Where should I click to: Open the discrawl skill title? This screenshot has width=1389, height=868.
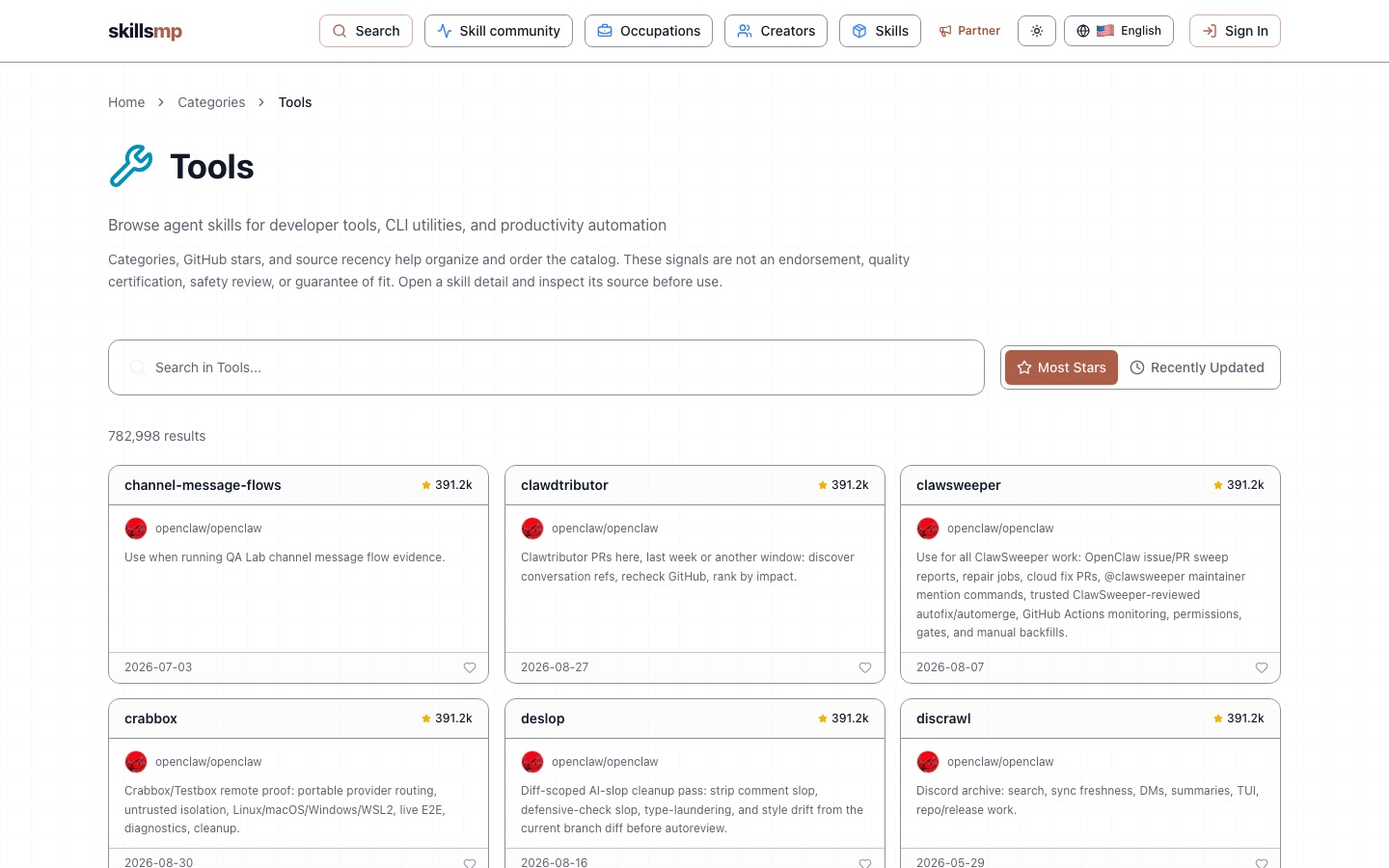coord(943,719)
